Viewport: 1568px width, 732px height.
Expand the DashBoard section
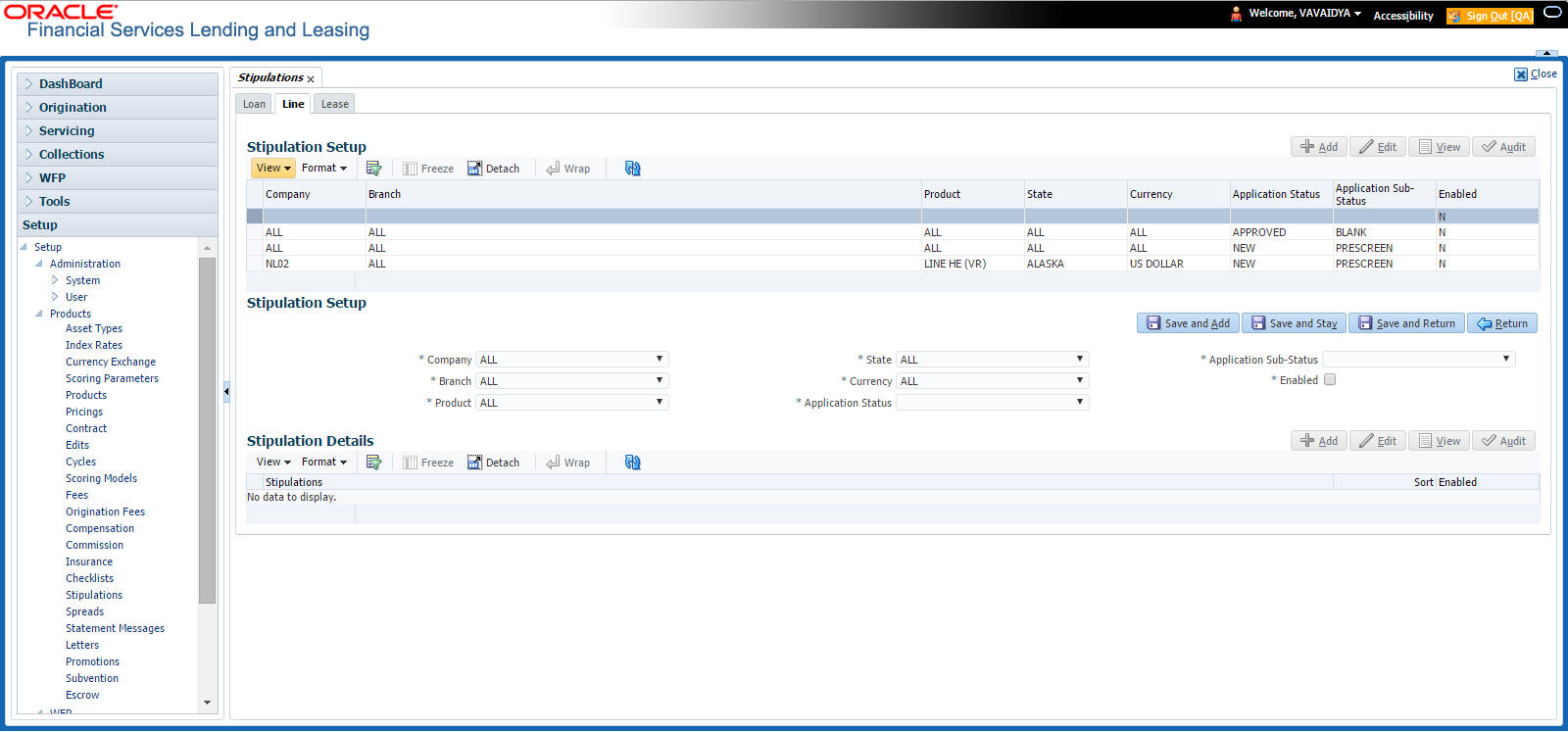coord(118,84)
